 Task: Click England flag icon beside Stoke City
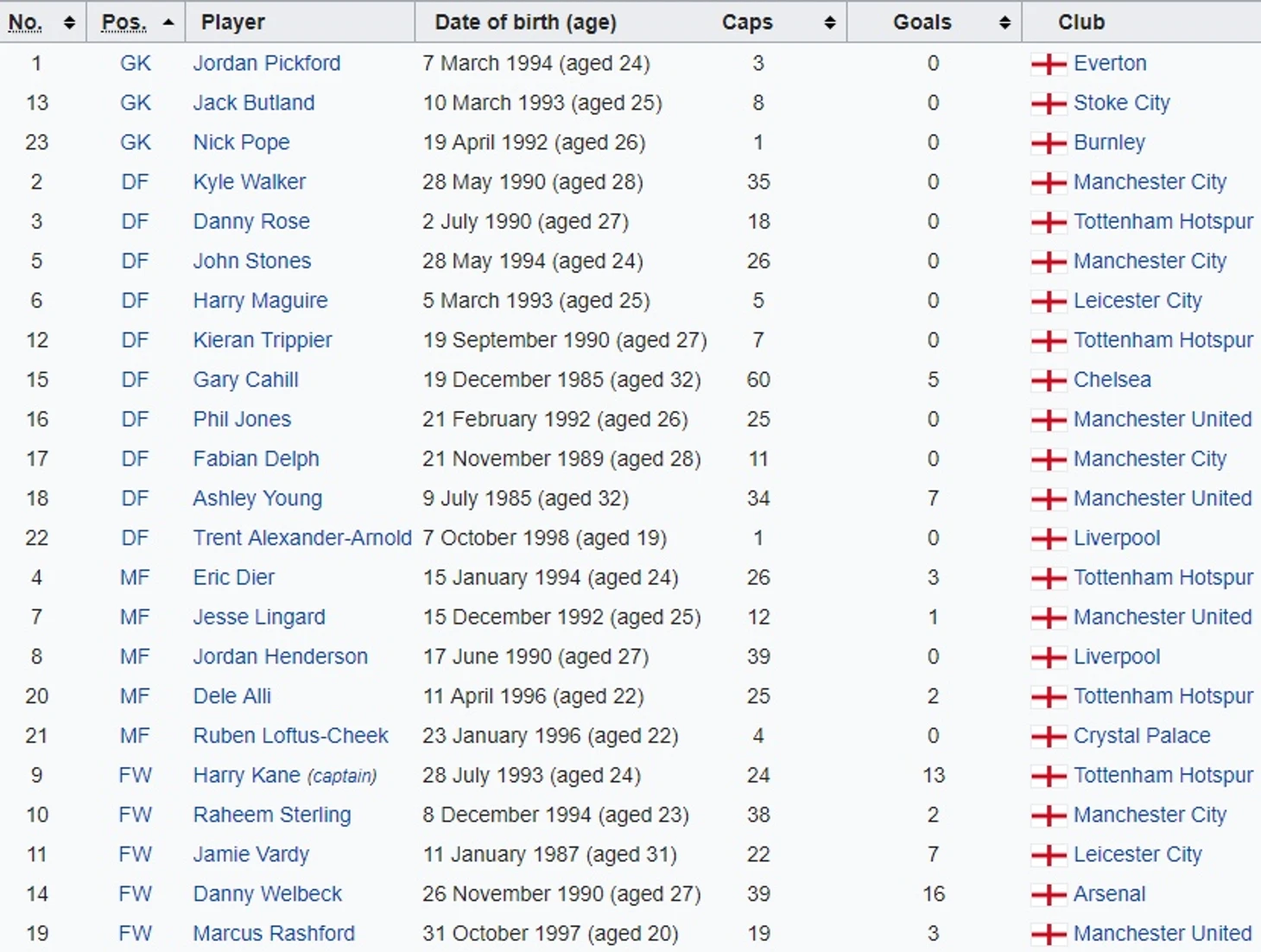1049,104
